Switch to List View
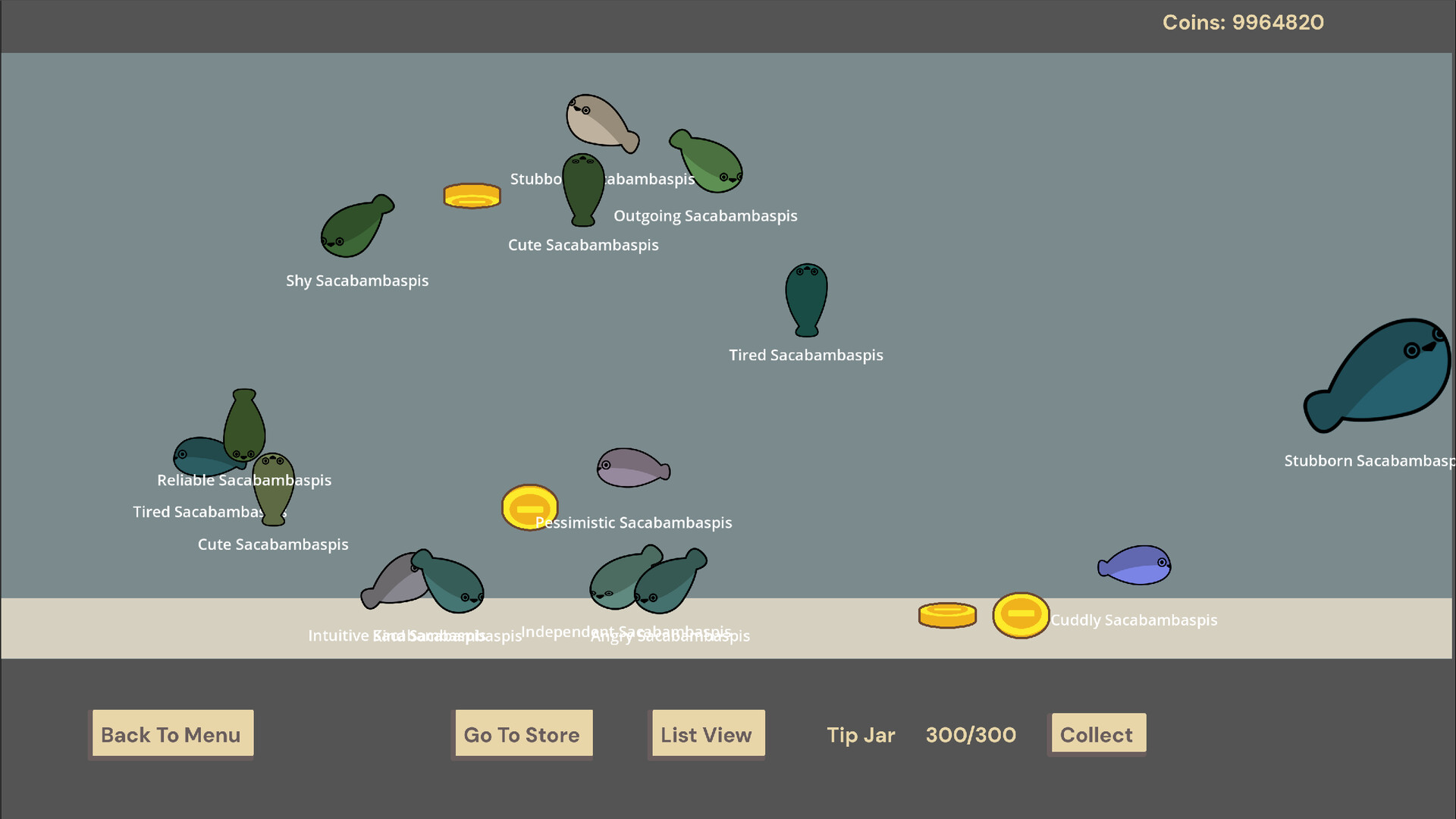The height and width of the screenshot is (819, 1456). (707, 734)
